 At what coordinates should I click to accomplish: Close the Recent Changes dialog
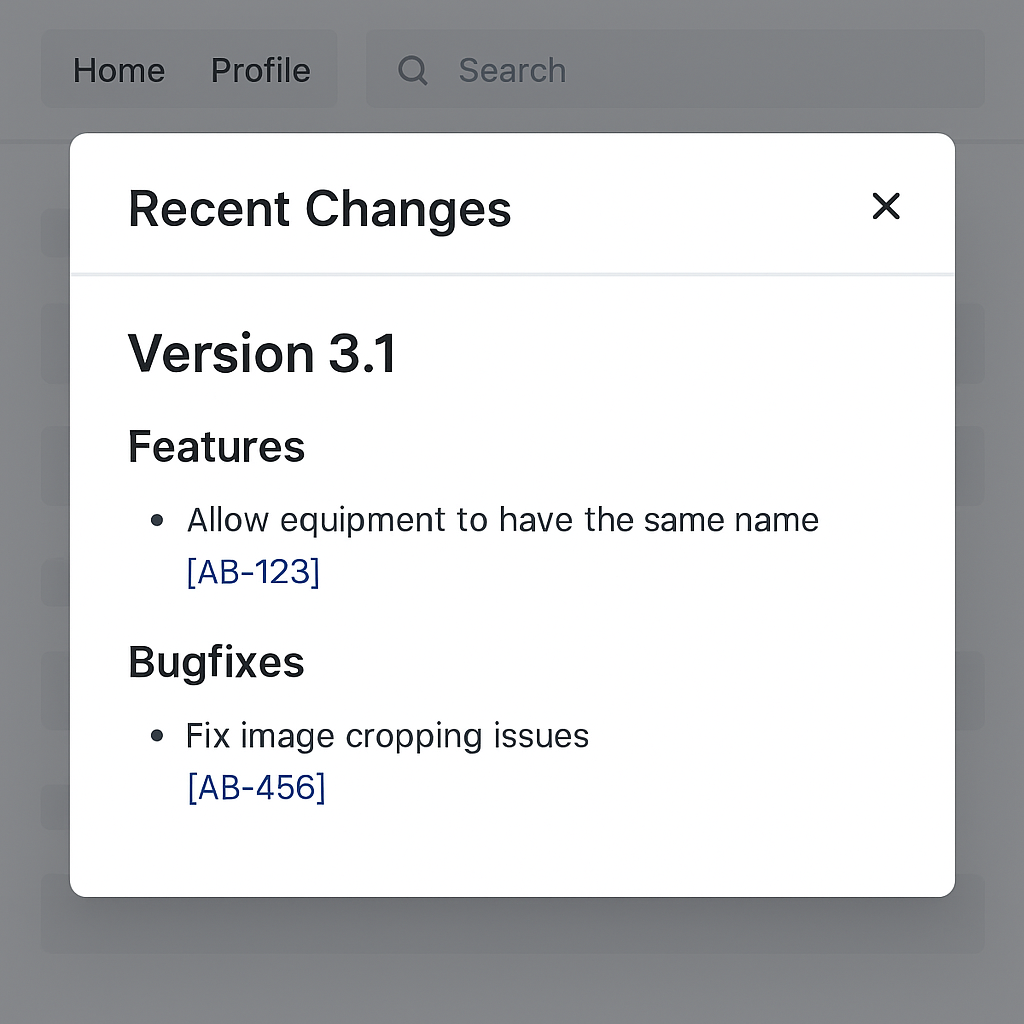(886, 207)
